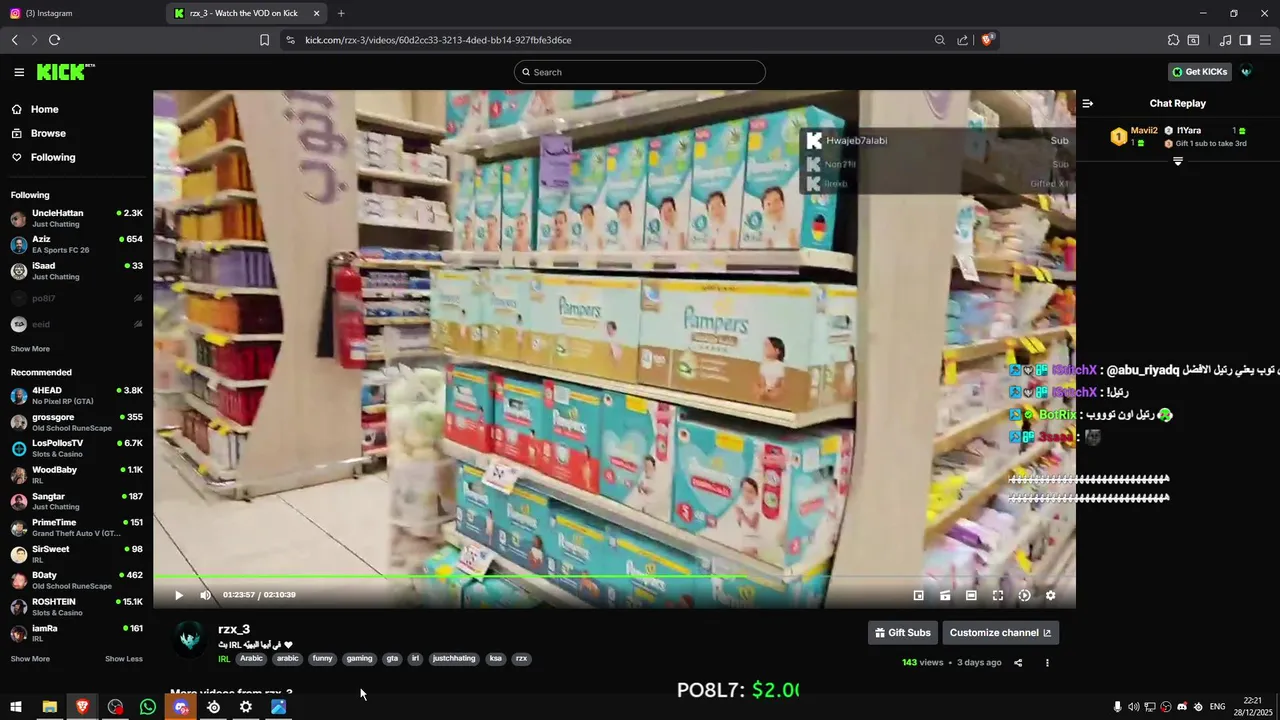Open grossgore's Old School RuneScape channel
Image resolution: width=1280 pixels, height=720 pixels.
(76, 422)
